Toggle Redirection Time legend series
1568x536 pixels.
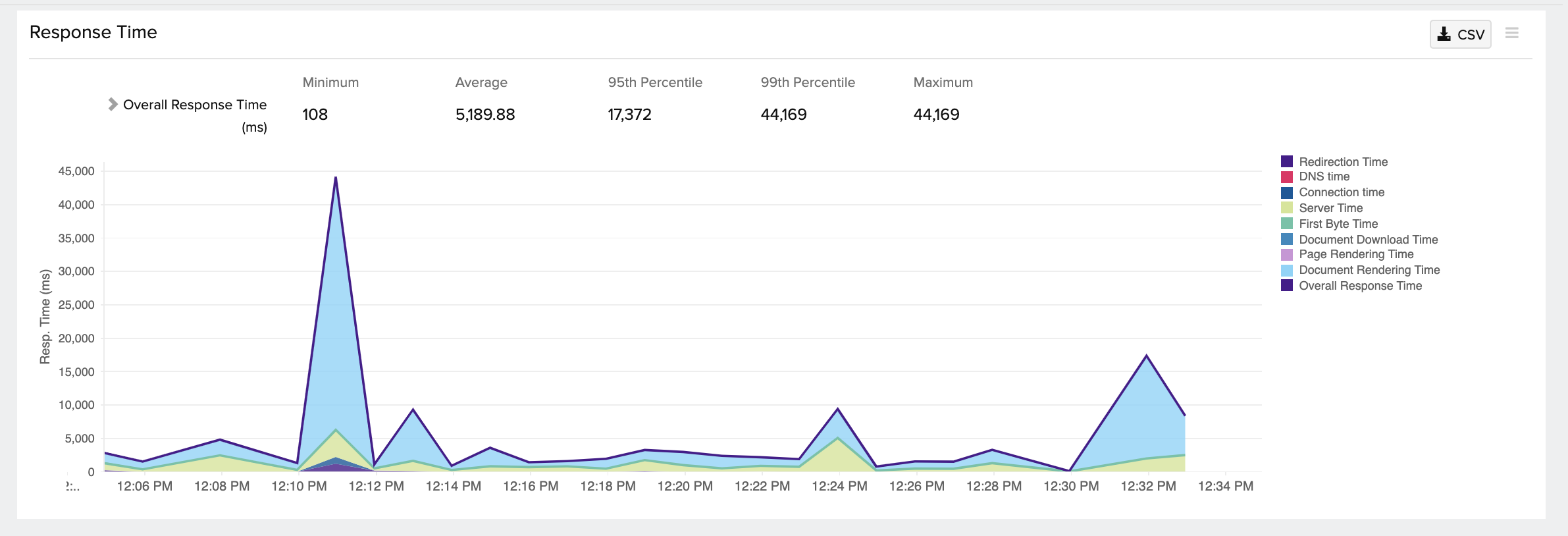1342,162
